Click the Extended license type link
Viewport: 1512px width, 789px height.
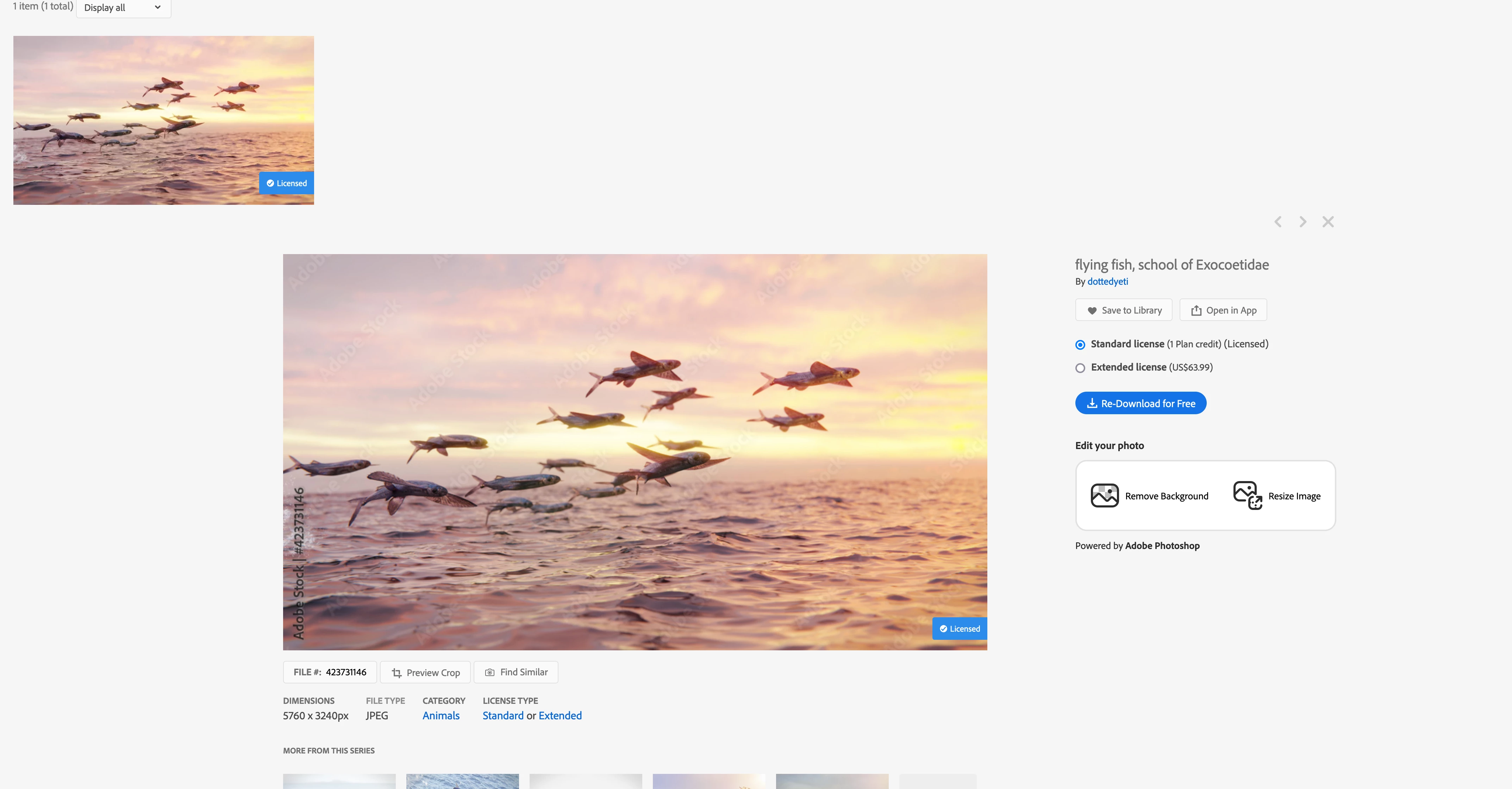pyautogui.click(x=560, y=716)
